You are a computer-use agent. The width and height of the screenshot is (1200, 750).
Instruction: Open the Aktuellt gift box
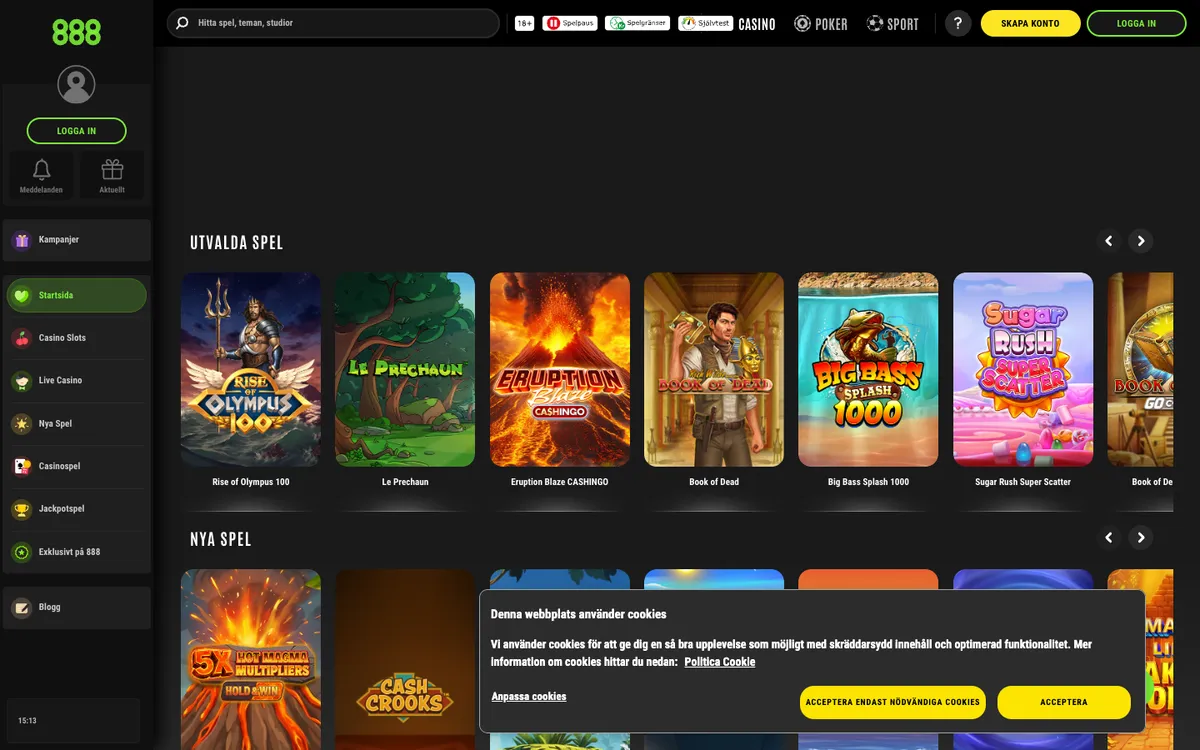coord(112,175)
